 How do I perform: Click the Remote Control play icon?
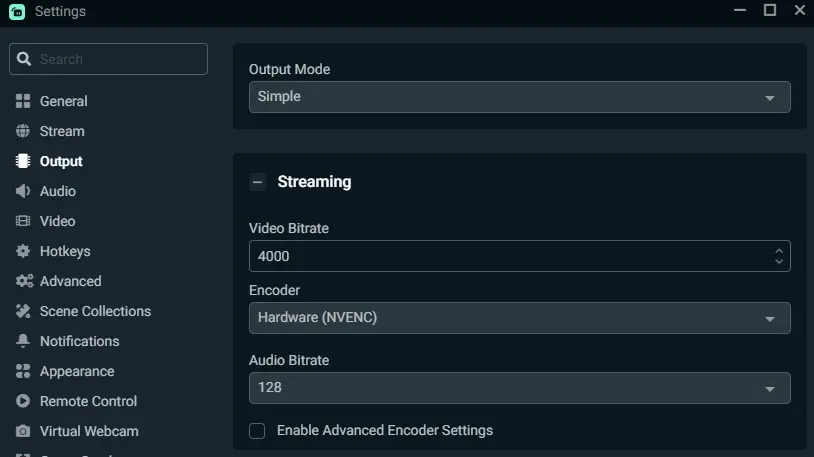(23, 401)
